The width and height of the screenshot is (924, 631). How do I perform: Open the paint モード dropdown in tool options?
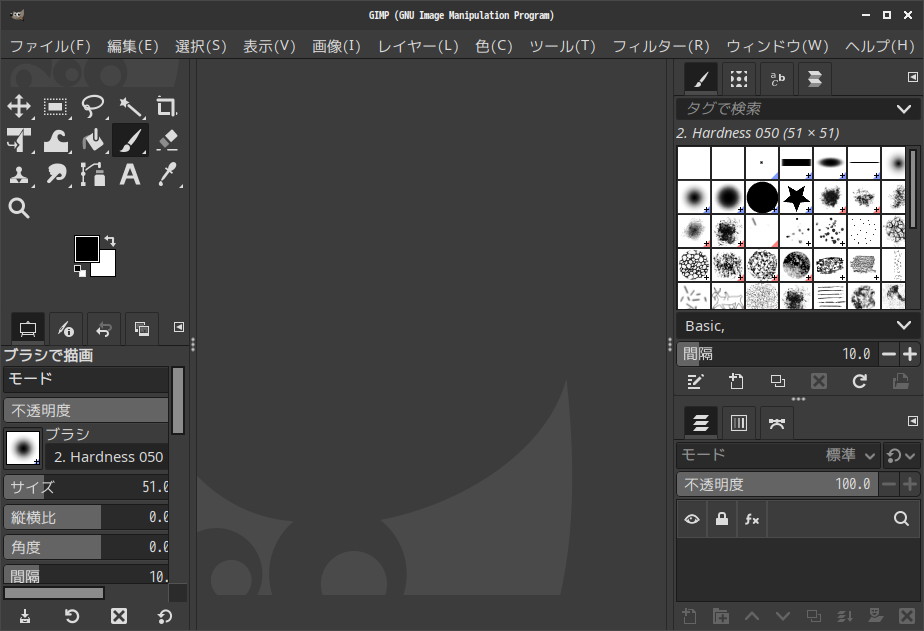point(86,379)
